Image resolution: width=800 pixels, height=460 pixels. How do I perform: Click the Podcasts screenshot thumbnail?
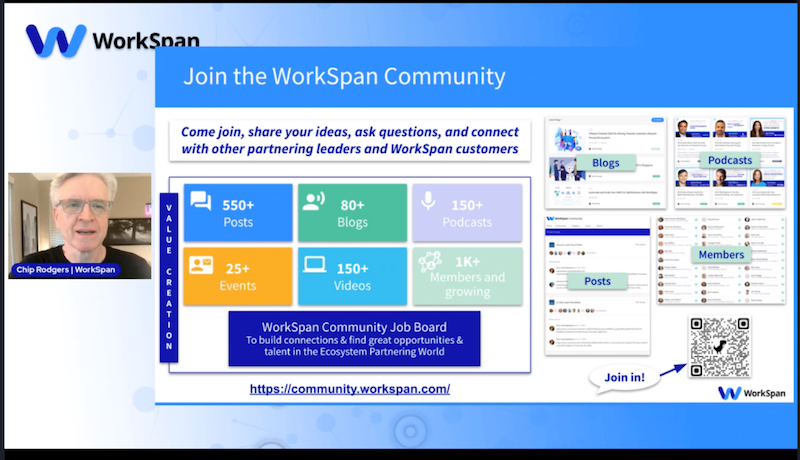pyautogui.click(x=730, y=163)
